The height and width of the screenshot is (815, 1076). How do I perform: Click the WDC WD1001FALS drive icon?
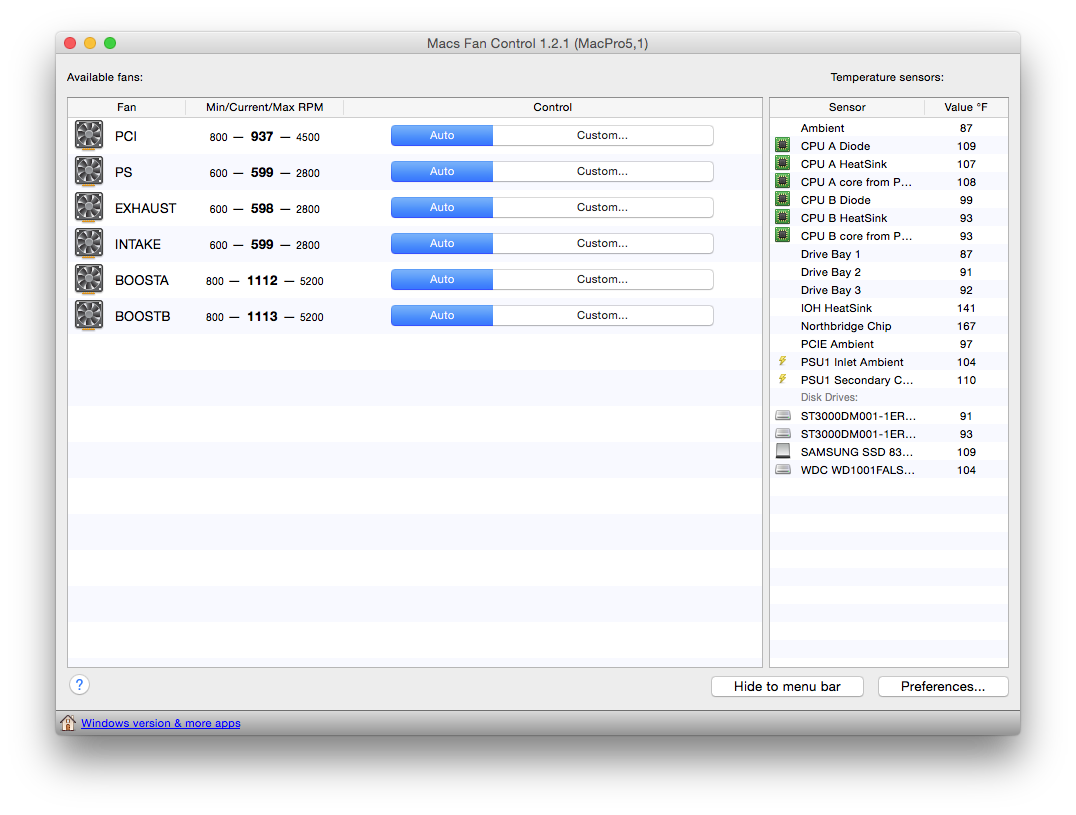[782, 470]
